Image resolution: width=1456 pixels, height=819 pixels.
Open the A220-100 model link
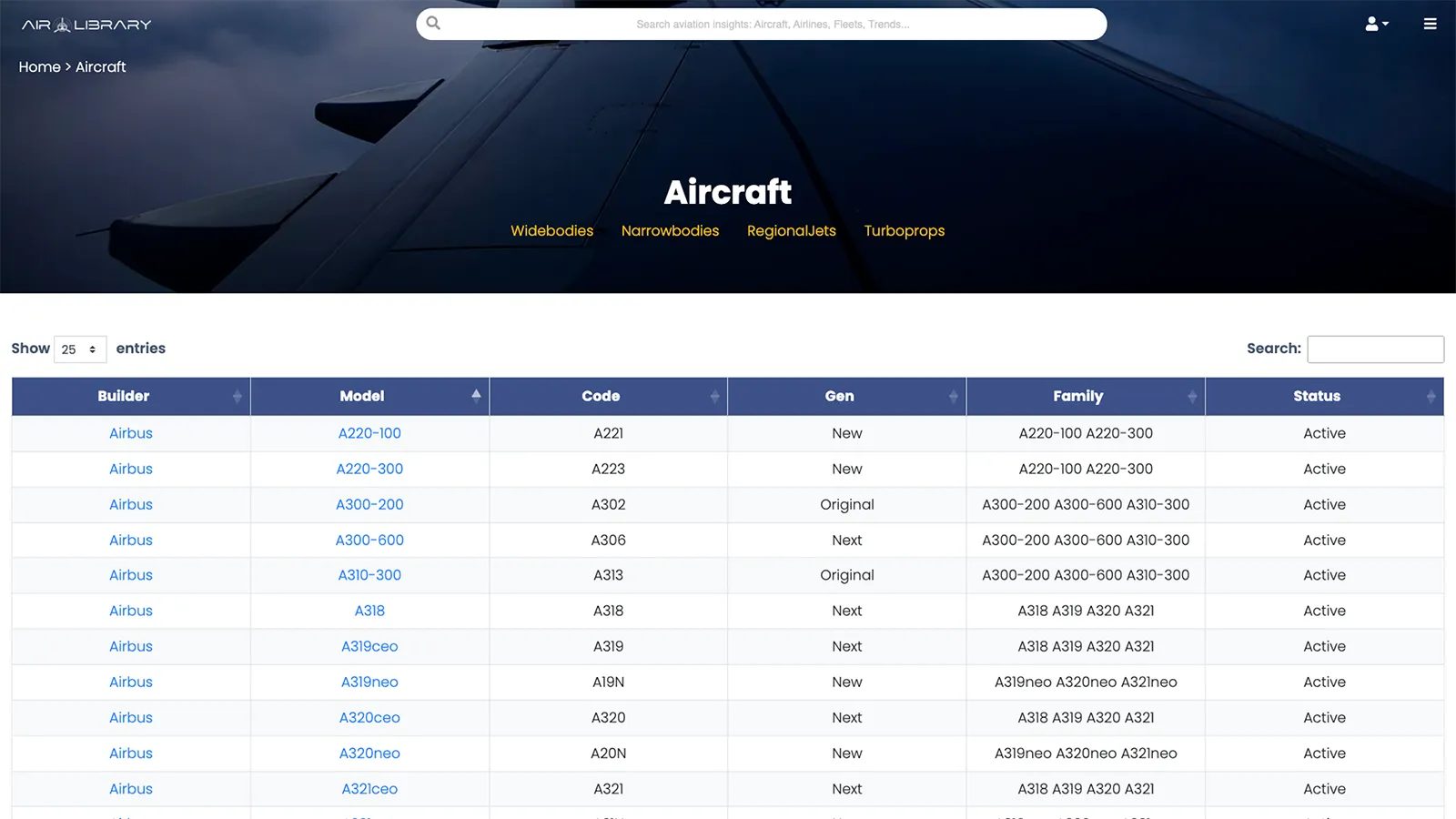(x=369, y=434)
